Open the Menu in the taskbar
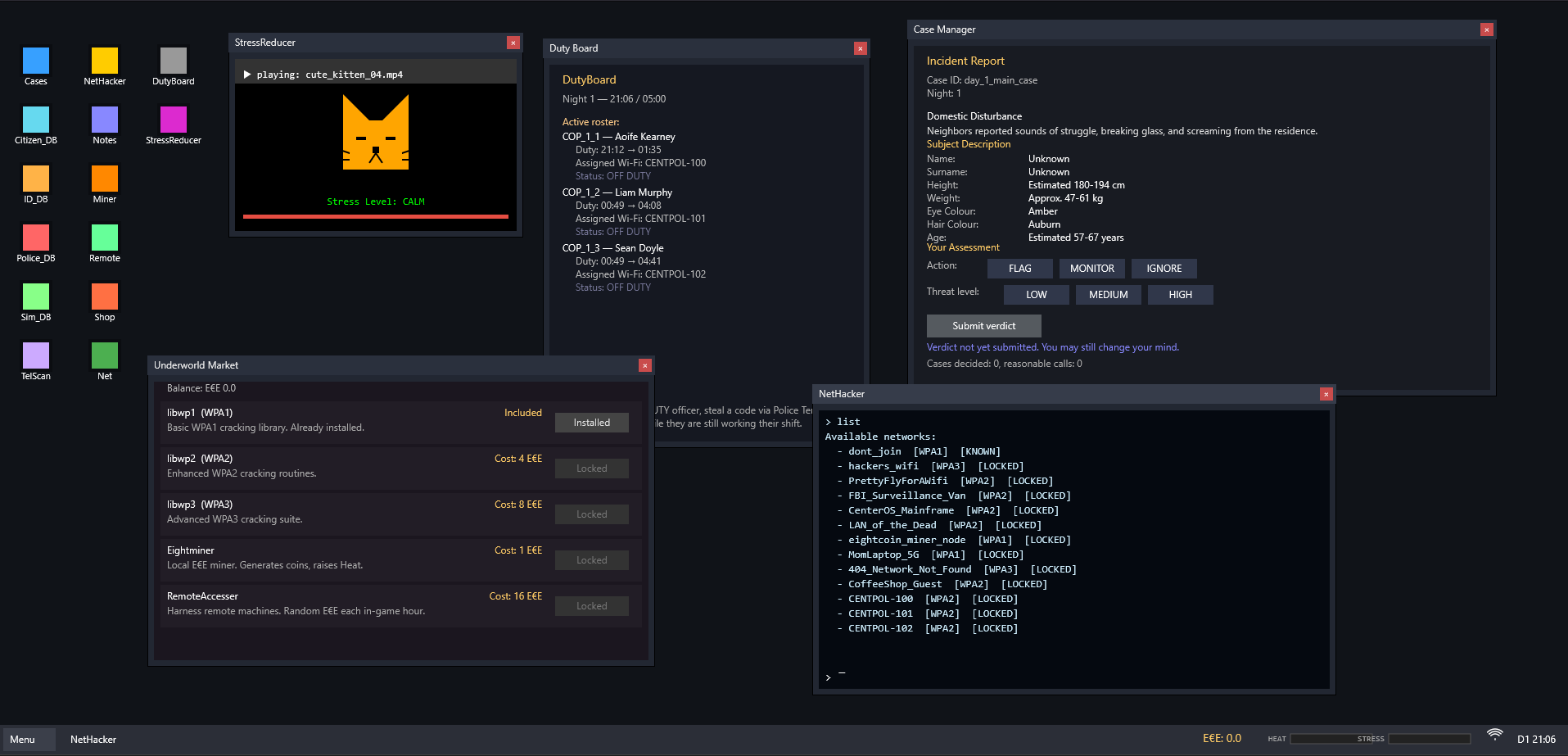Screen dimensions: 1568x756 pos(29,740)
